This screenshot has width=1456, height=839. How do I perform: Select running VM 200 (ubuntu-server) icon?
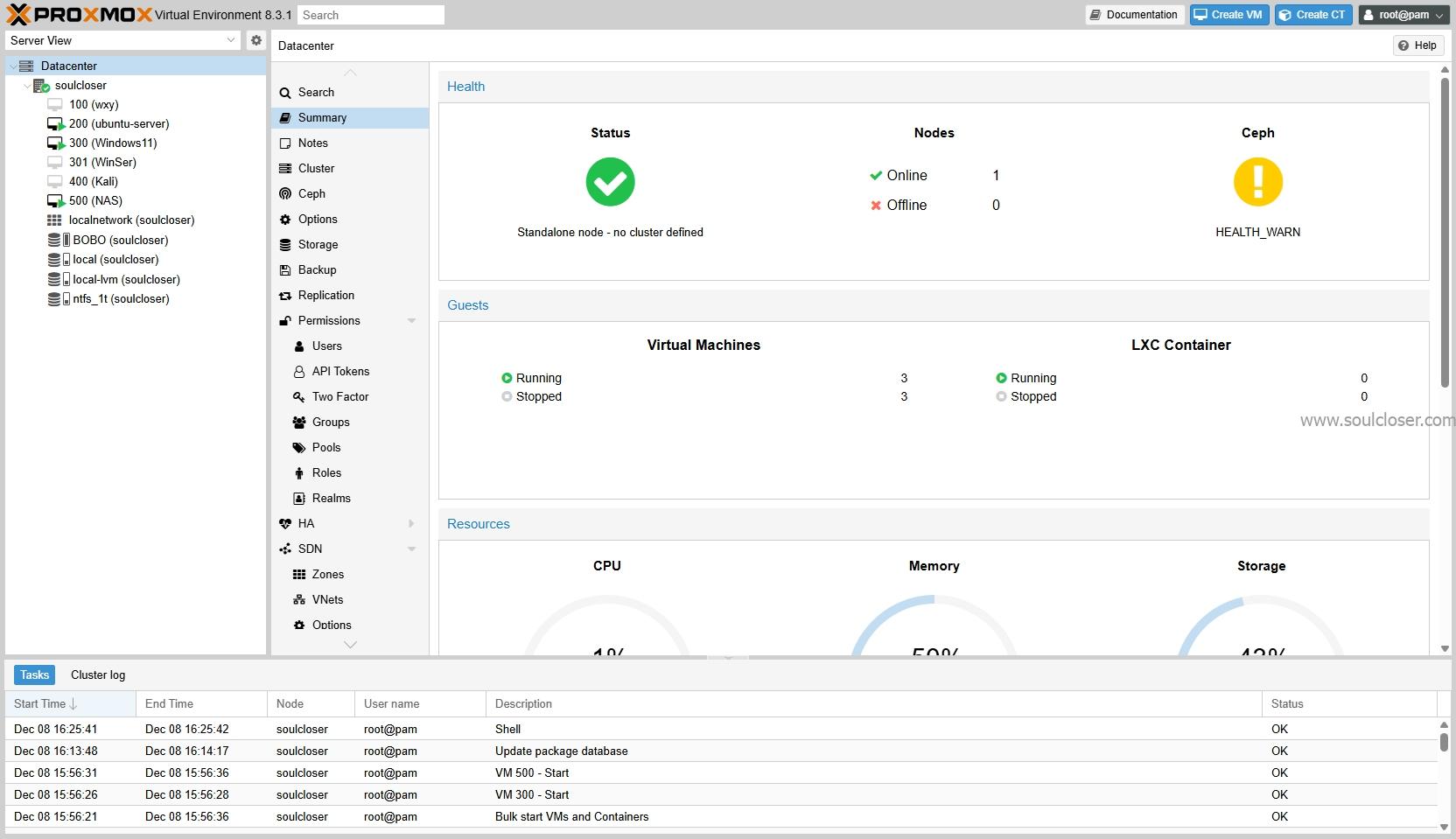point(56,123)
